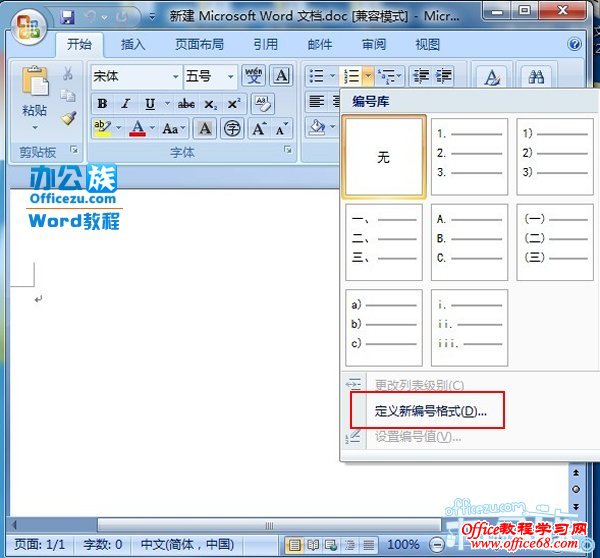Viewport: 600px width, 558px height.
Task: Click the Help question mark icon
Action: click(574, 45)
